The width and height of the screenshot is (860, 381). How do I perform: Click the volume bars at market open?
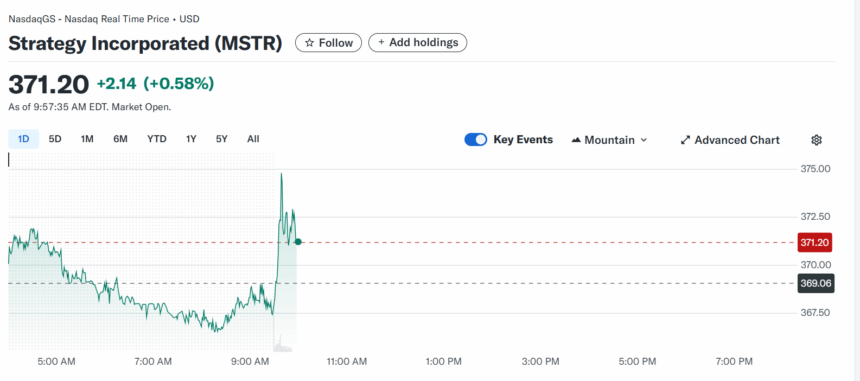(283, 344)
